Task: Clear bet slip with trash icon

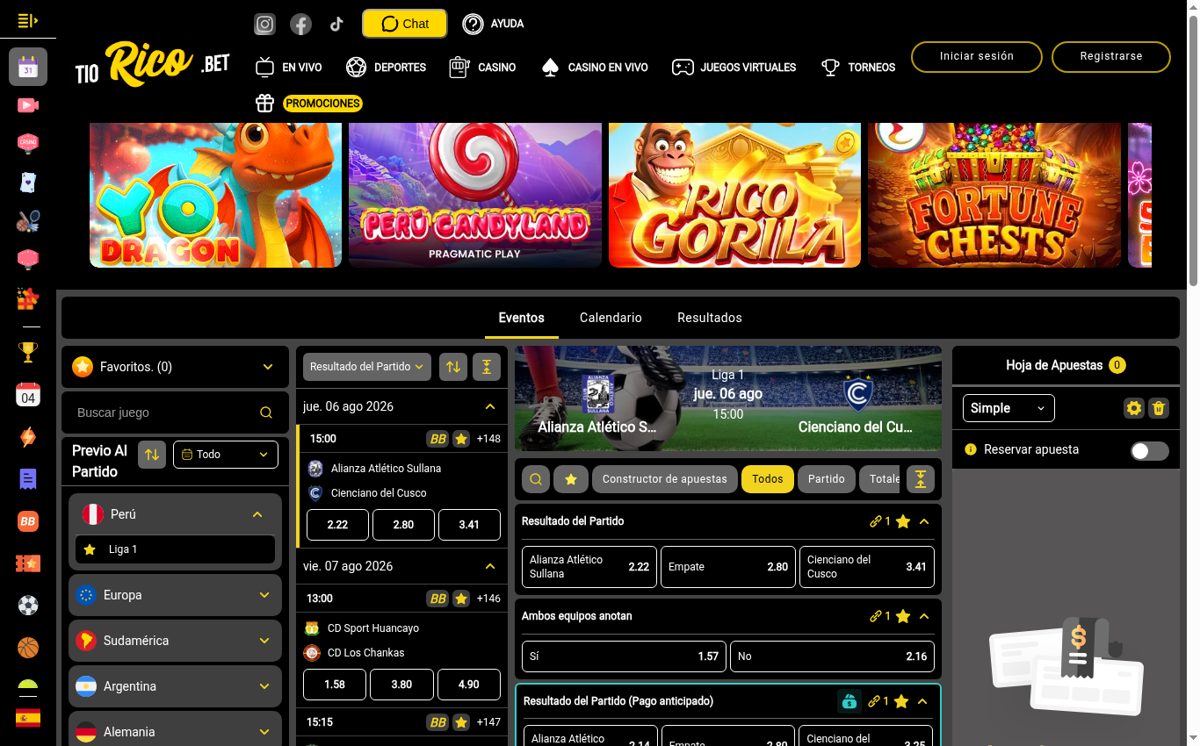Action: (1158, 408)
